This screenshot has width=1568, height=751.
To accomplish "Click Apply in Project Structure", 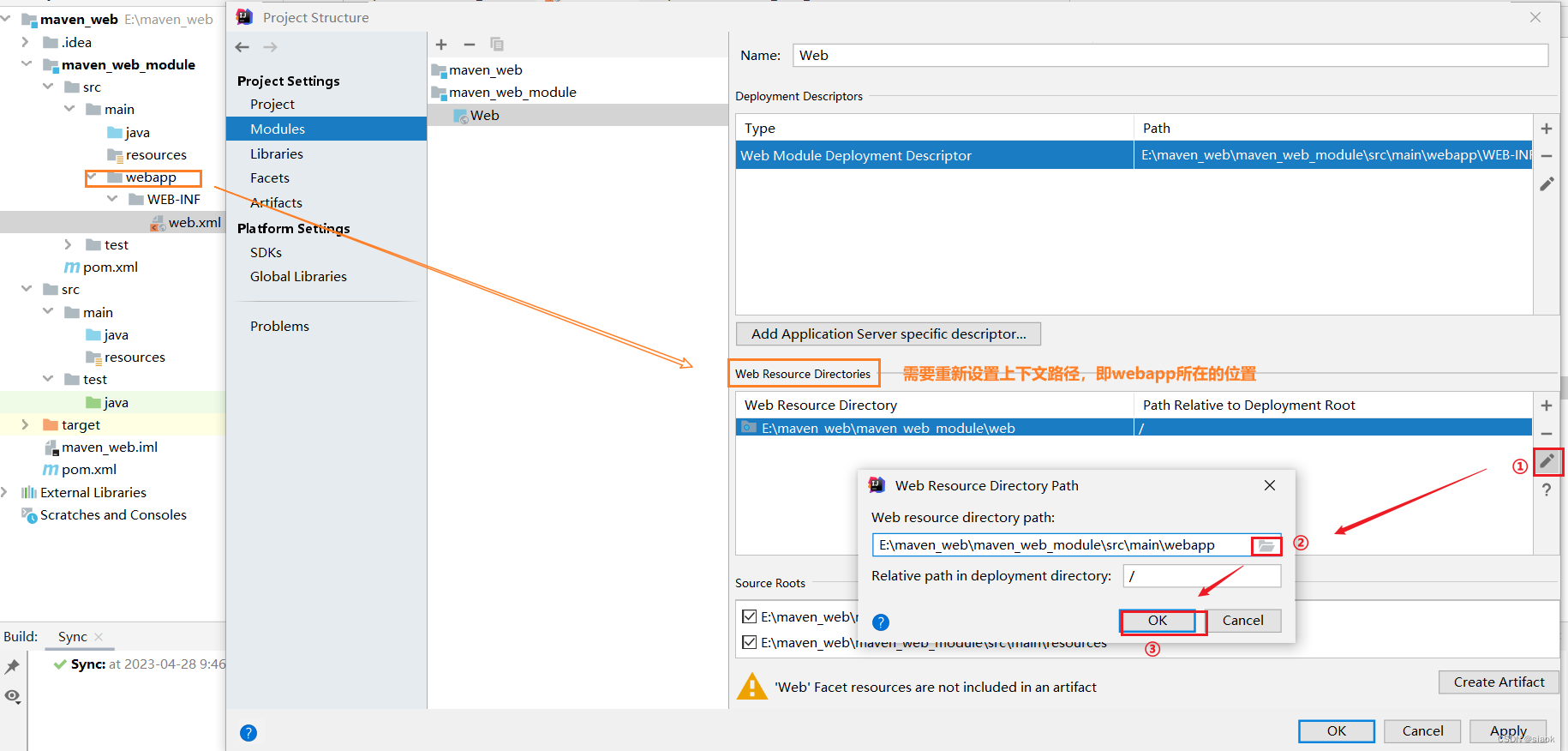I will click(x=1508, y=731).
